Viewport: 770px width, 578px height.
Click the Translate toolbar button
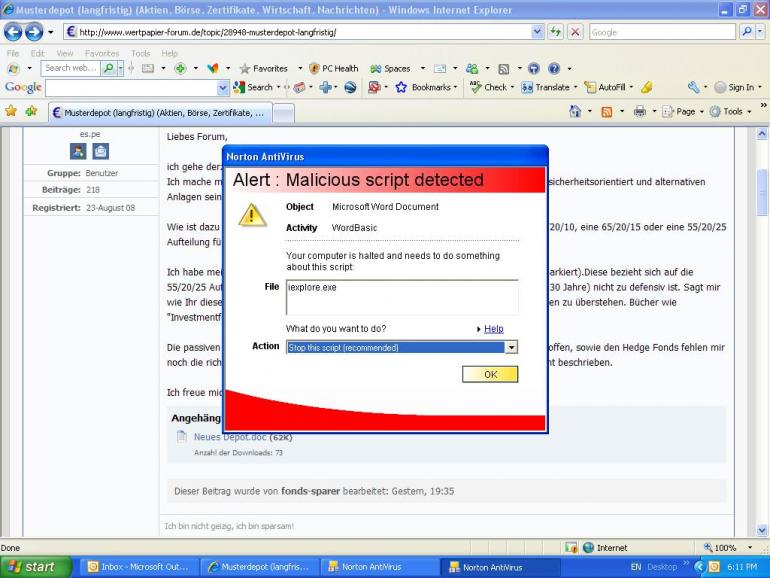pyautogui.click(x=546, y=87)
